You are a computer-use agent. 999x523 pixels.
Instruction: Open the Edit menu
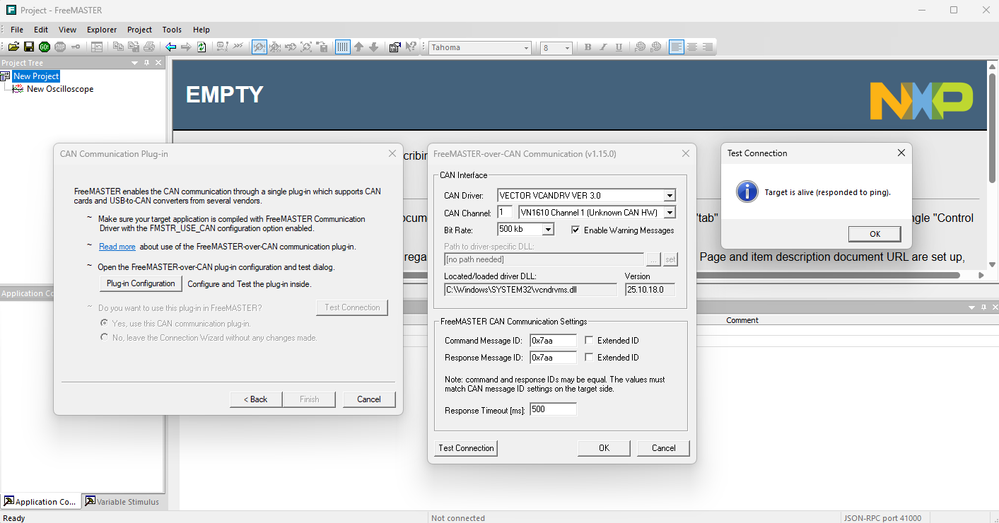[41, 29]
